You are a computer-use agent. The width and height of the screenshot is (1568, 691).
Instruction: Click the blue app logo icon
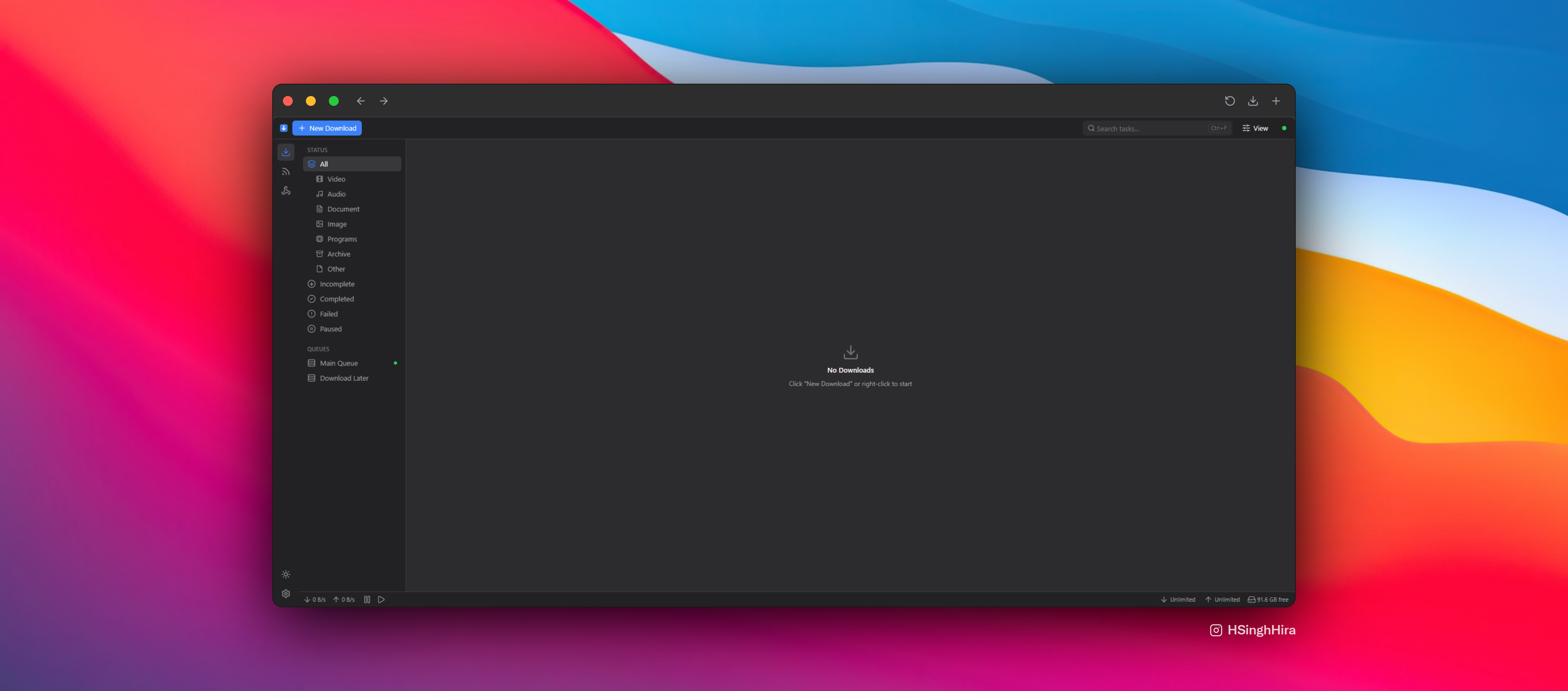[284, 128]
